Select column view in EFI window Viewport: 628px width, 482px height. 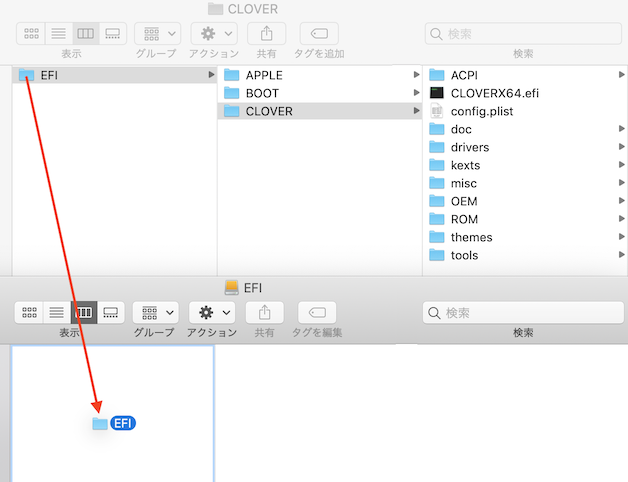[x=84, y=313]
